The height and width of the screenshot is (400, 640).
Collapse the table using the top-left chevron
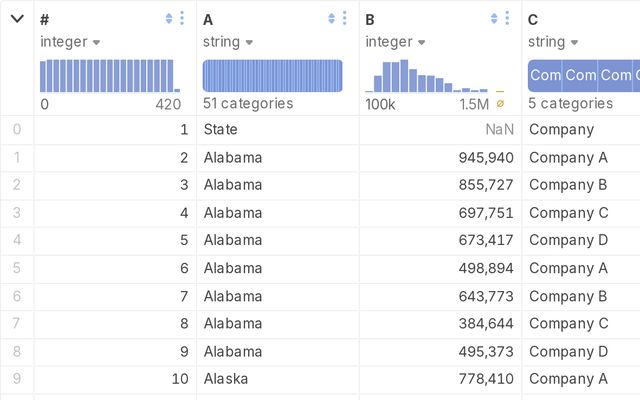pos(17,18)
